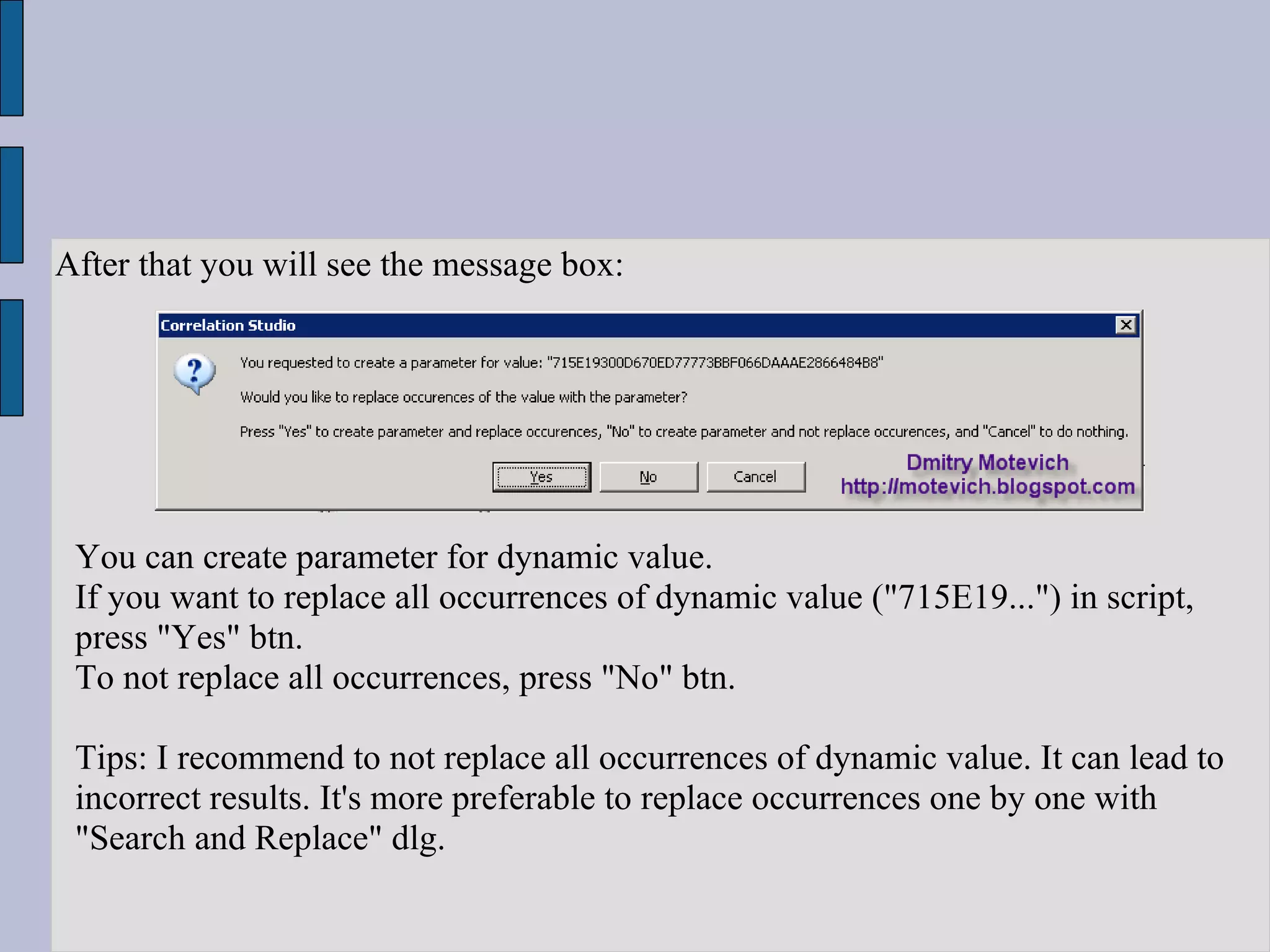Click the Yes button in Correlation Studio

click(x=541, y=477)
